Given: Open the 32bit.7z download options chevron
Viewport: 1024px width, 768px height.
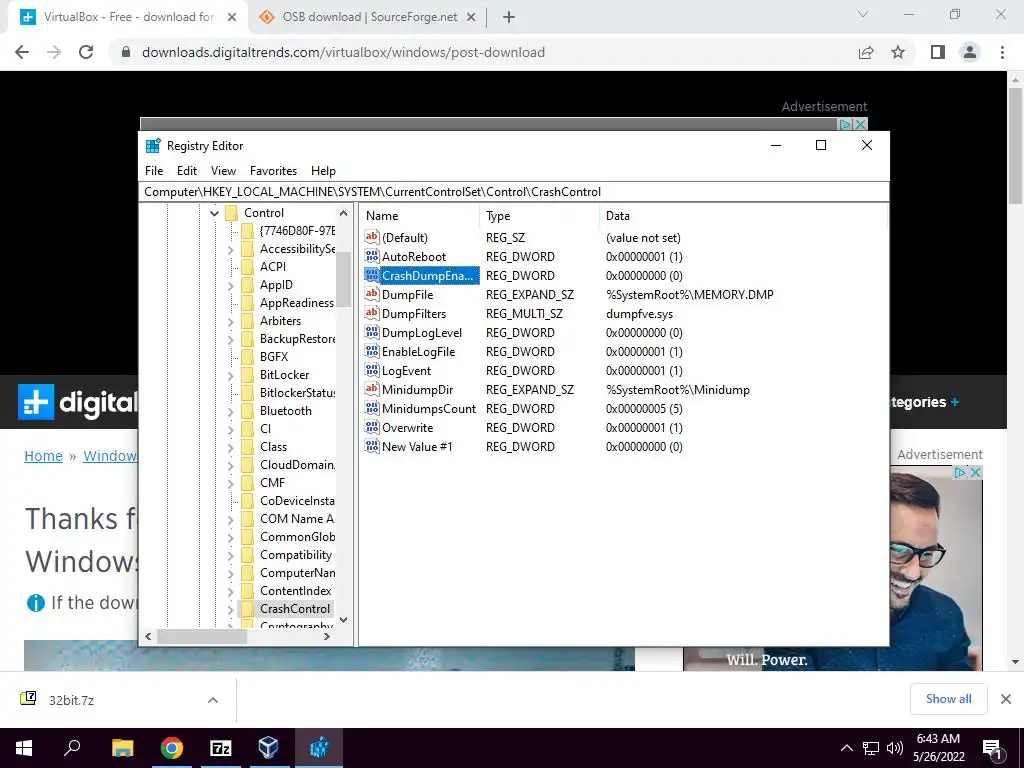Looking at the screenshot, I should coord(213,700).
